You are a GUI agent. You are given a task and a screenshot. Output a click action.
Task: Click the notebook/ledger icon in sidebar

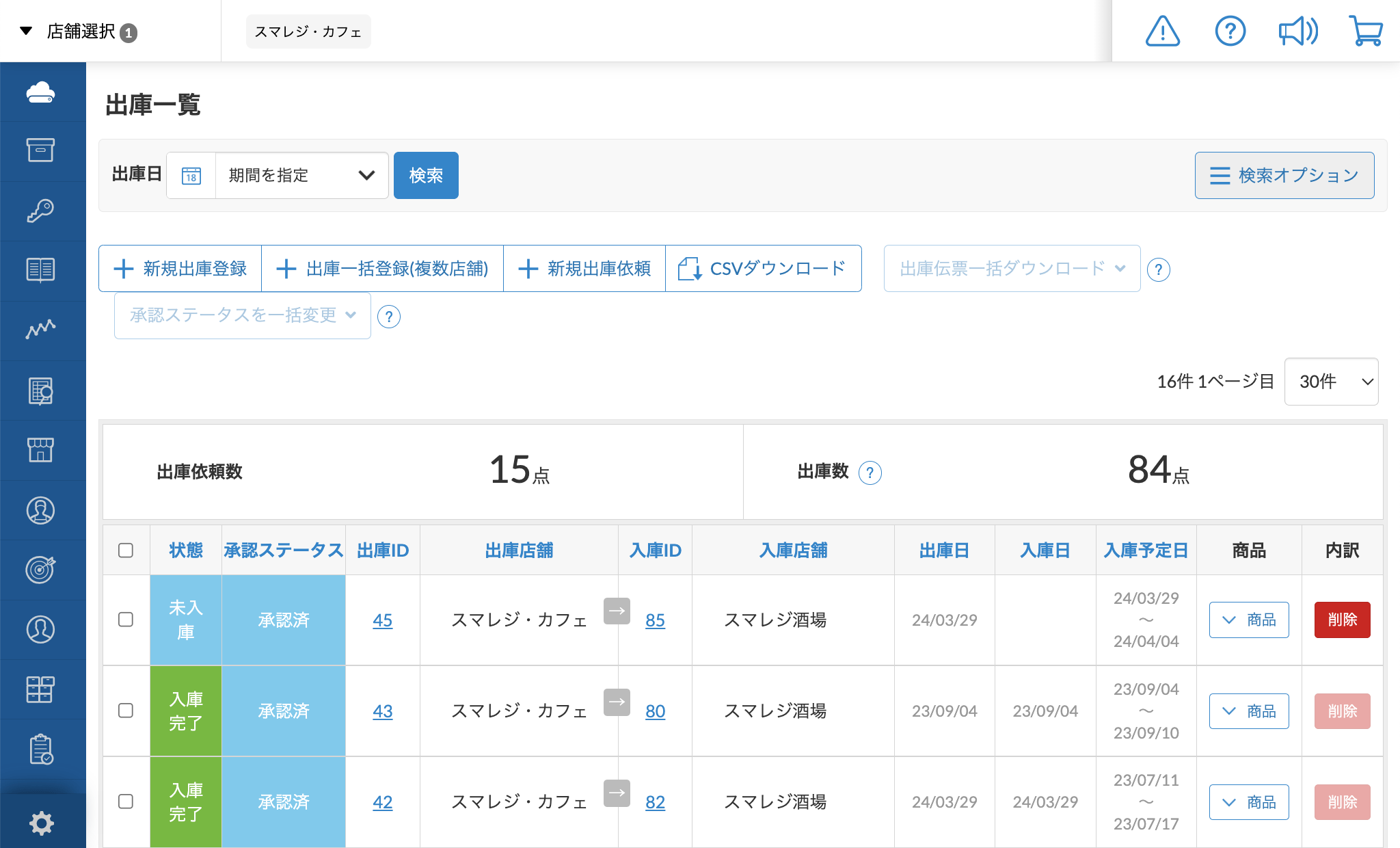pos(40,270)
